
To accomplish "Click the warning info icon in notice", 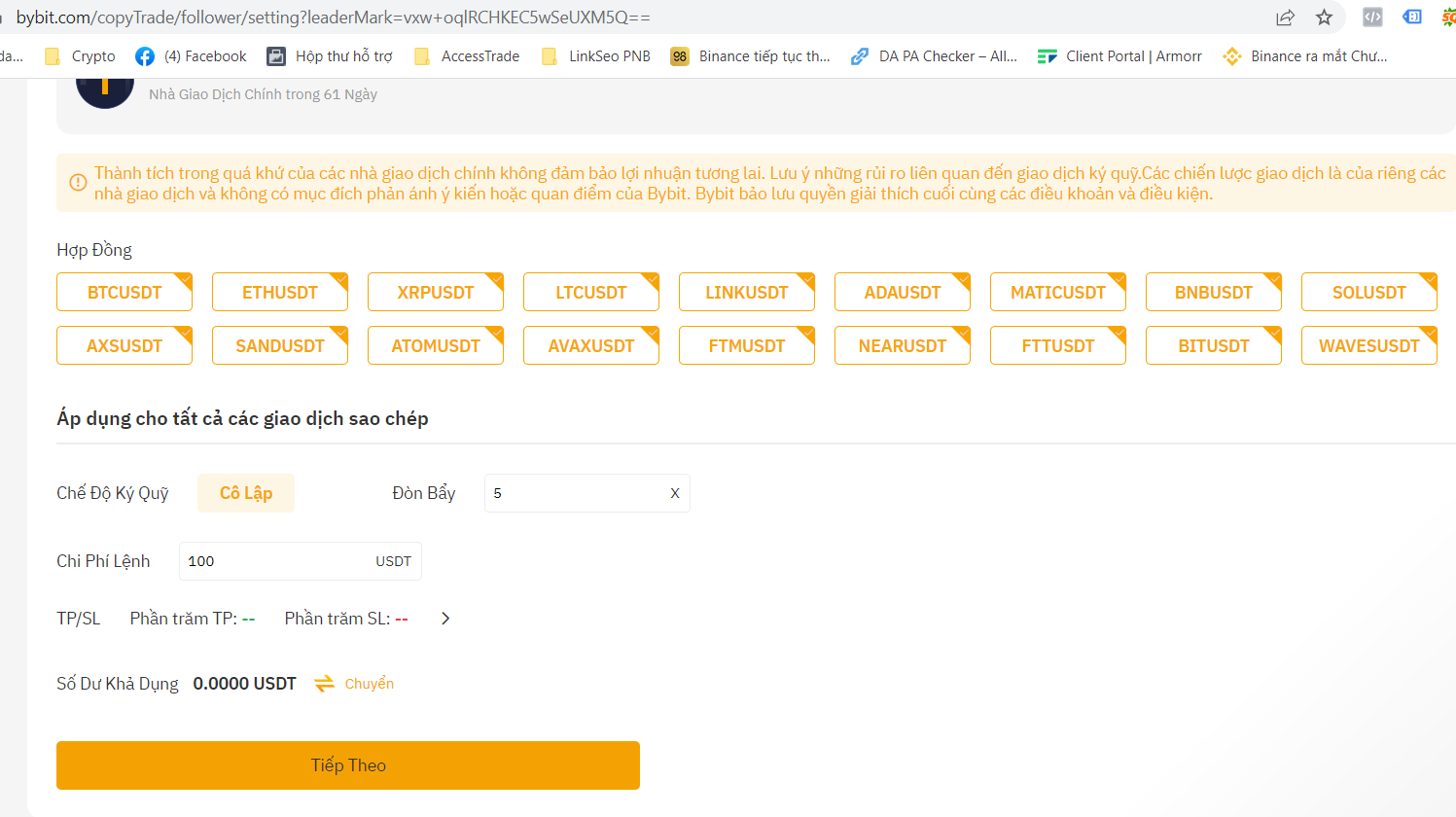I will tap(78, 182).
